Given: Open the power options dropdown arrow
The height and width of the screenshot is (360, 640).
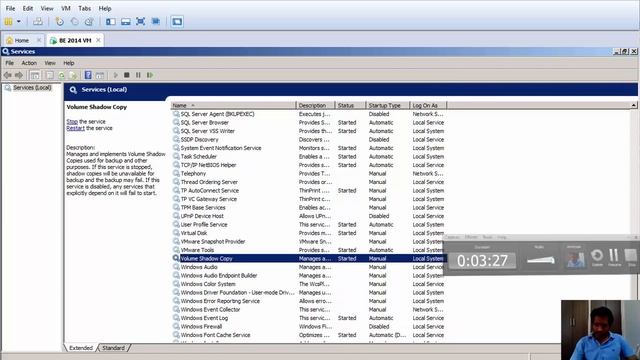Looking at the screenshot, I should pos(18,22).
